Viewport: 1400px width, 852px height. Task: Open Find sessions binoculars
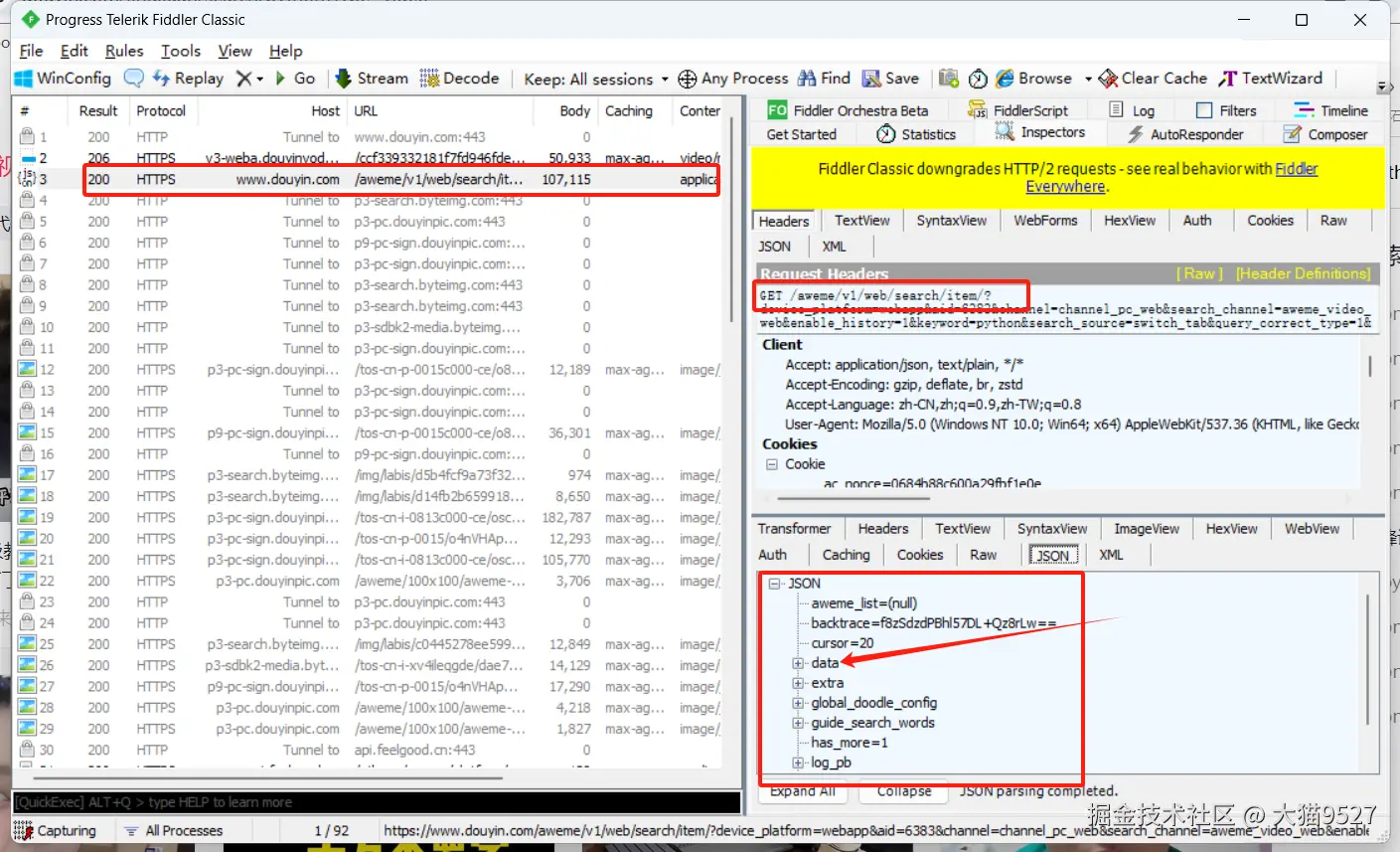point(824,79)
